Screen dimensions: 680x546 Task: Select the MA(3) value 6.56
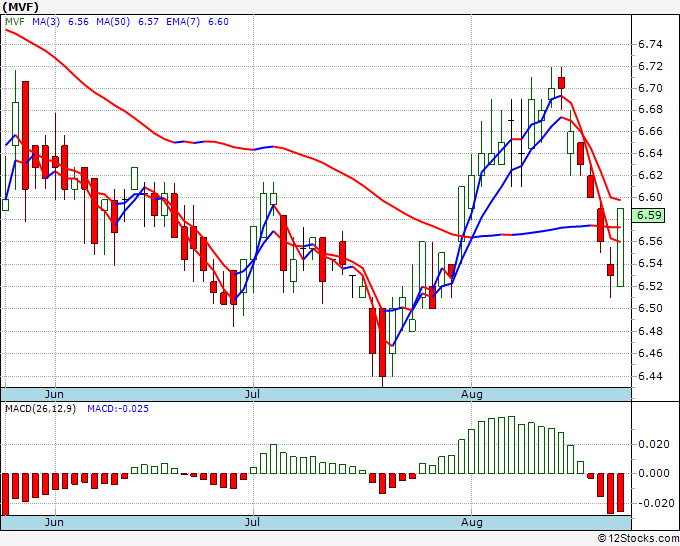[78, 21]
